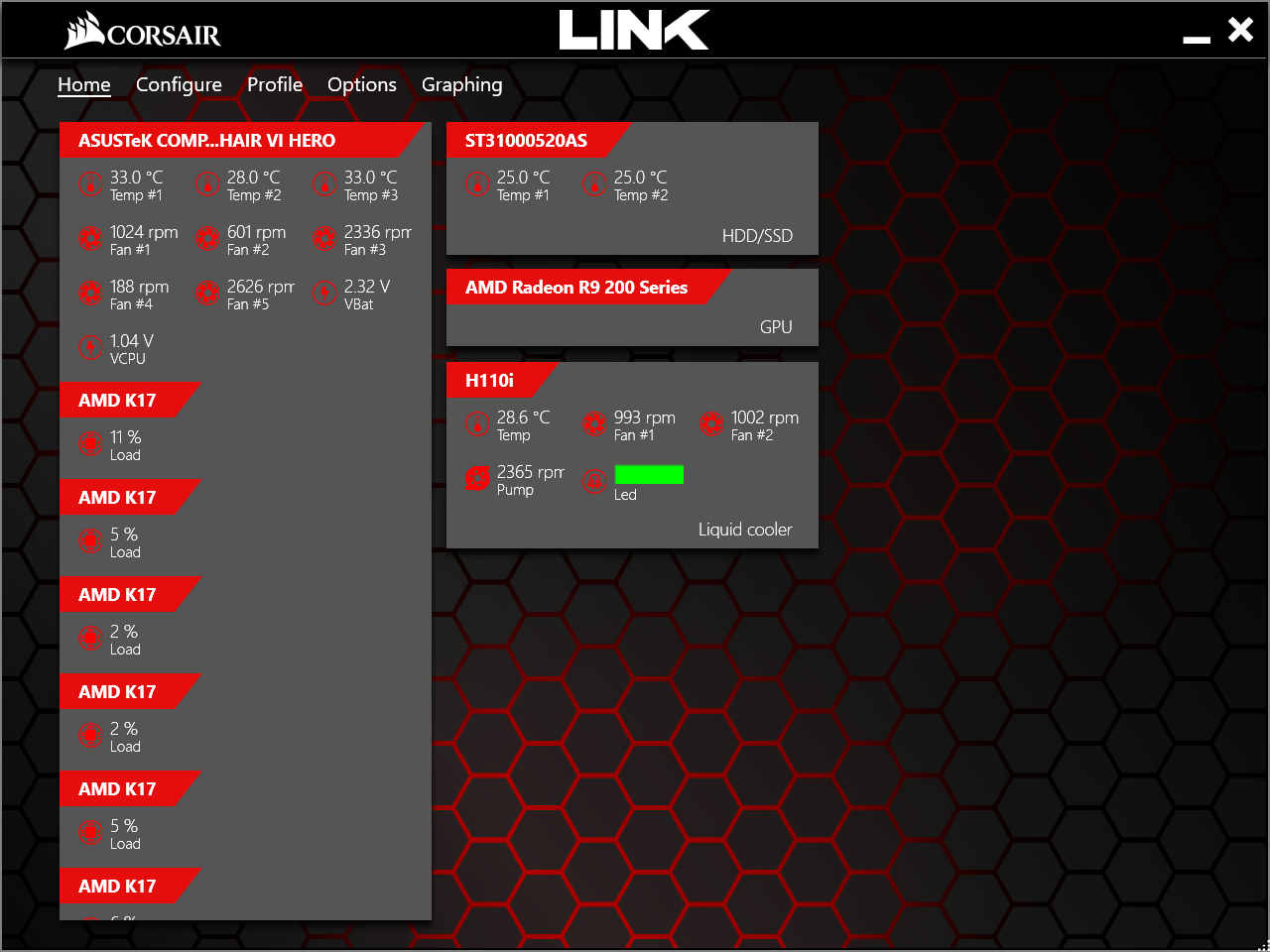Image resolution: width=1270 pixels, height=952 pixels.
Task: Select the H110i Led icon
Action: (x=594, y=482)
